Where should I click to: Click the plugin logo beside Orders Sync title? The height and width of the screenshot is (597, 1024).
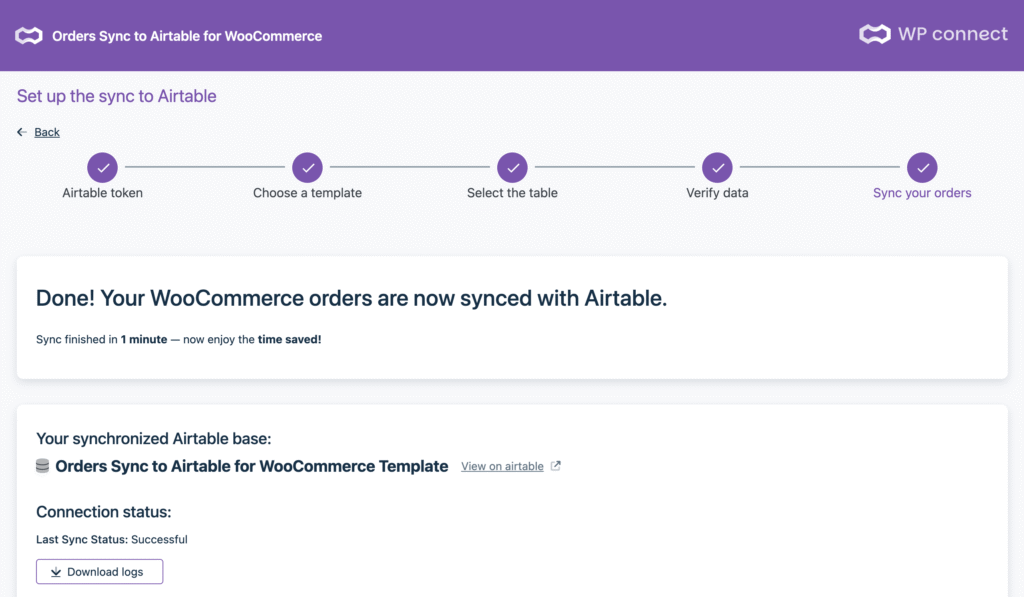(29, 36)
